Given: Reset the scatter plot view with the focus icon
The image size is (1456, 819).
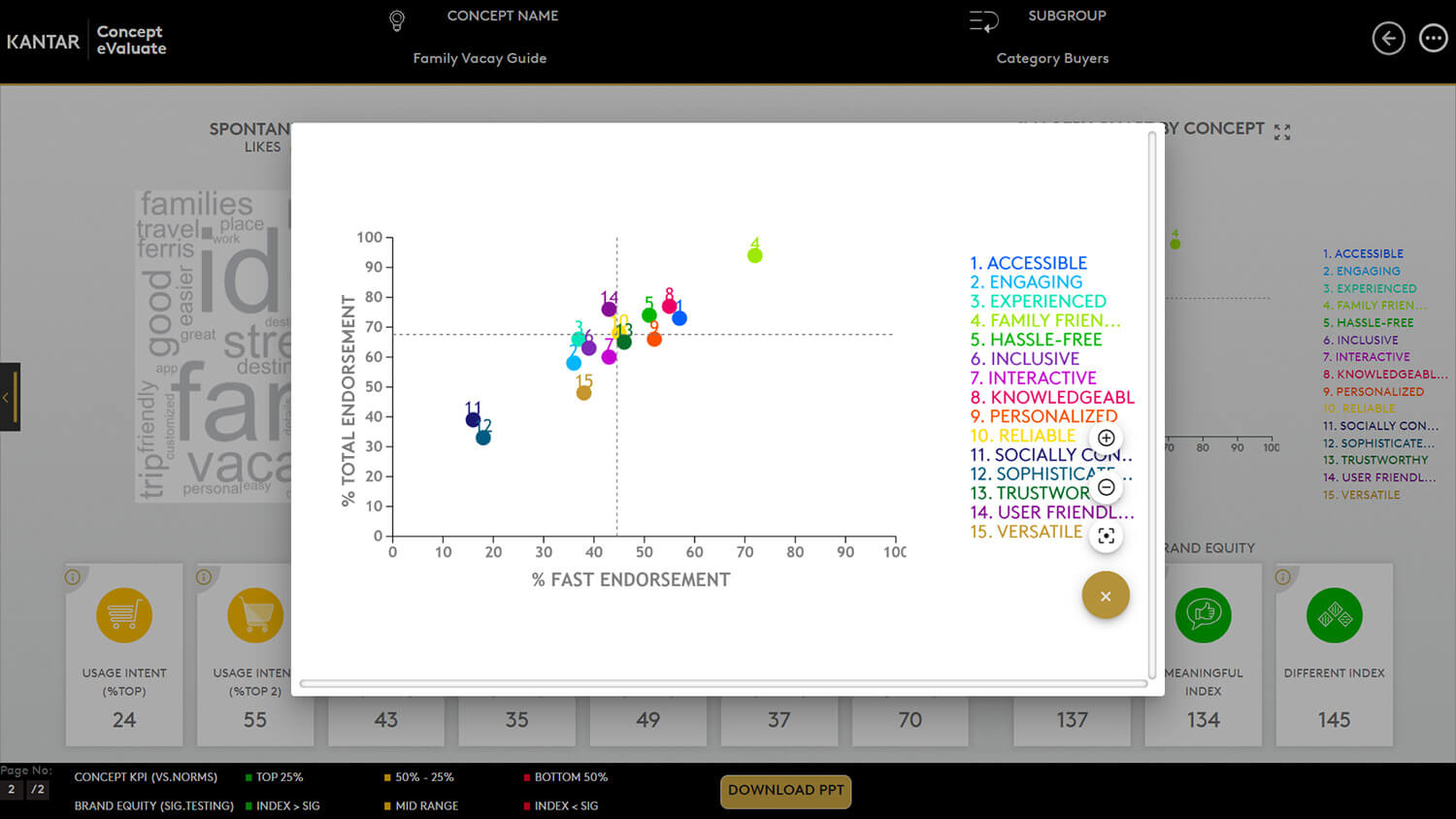Looking at the screenshot, I should pyautogui.click(x=1106, y=536).
